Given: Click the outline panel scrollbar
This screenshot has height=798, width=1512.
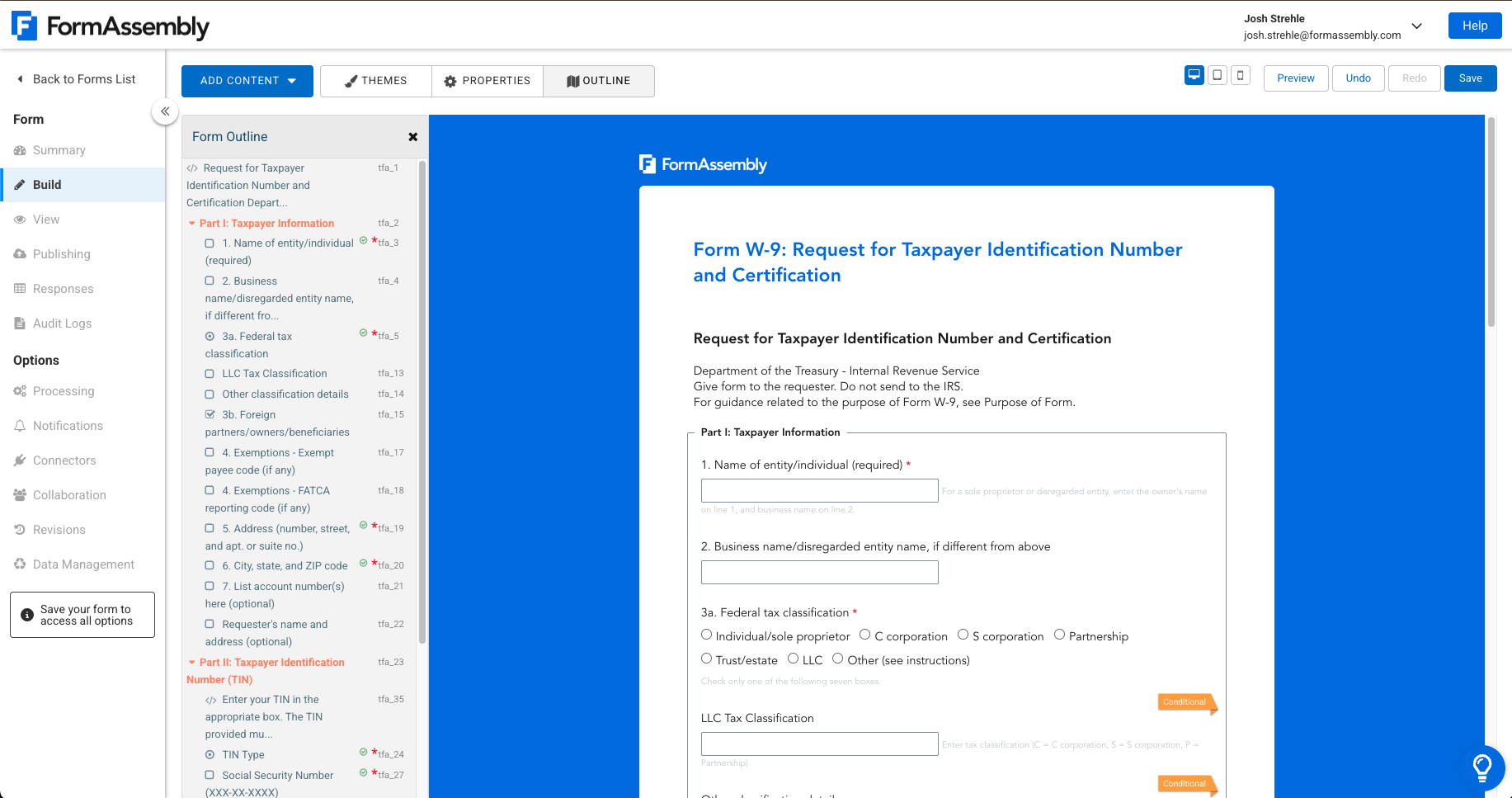Looking at the screenshot, I should 422,402.
